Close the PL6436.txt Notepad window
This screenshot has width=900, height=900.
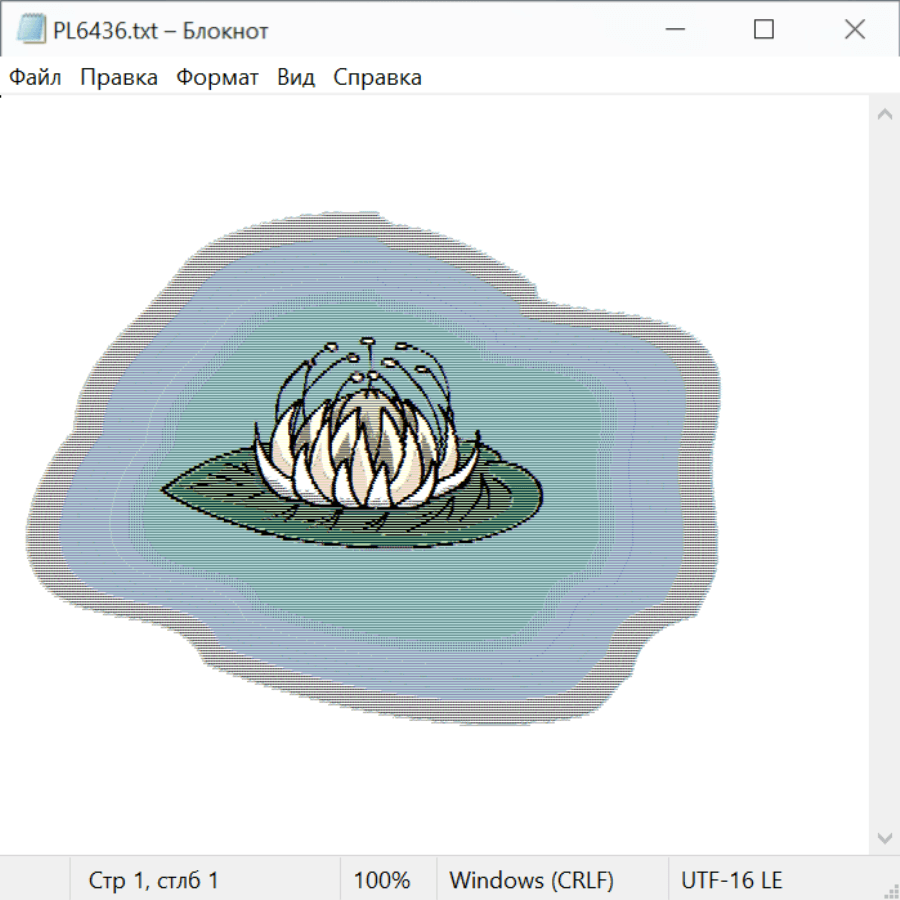pos(854,30)
